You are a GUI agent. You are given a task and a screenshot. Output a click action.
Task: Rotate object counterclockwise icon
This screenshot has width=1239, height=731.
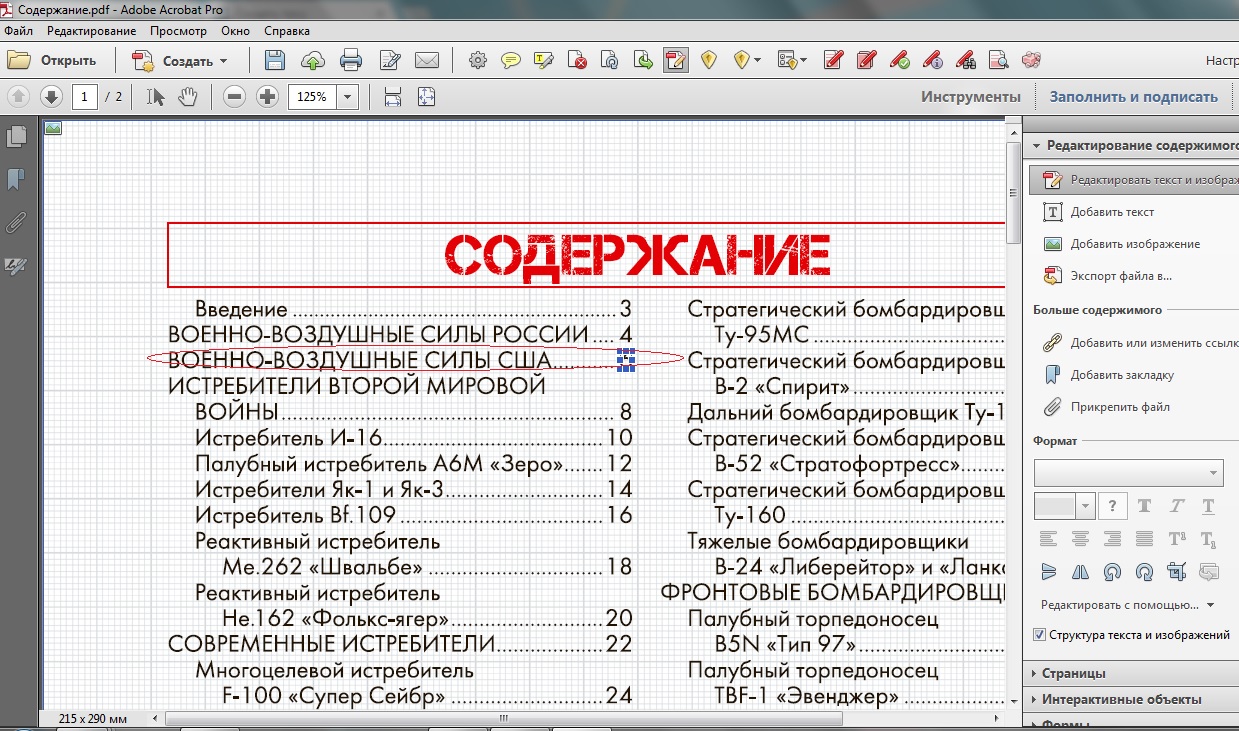coord(1112,572)
